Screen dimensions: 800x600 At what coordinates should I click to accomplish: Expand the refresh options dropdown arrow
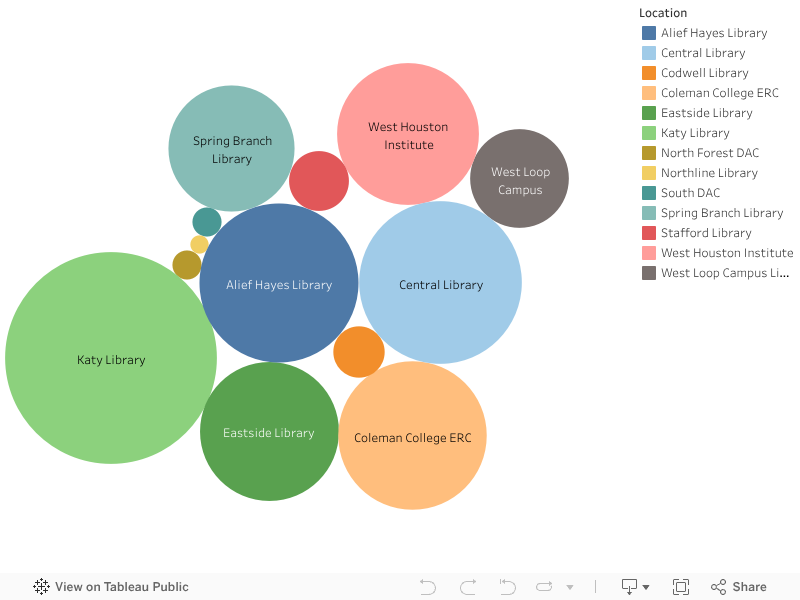[x=570, y=587]
